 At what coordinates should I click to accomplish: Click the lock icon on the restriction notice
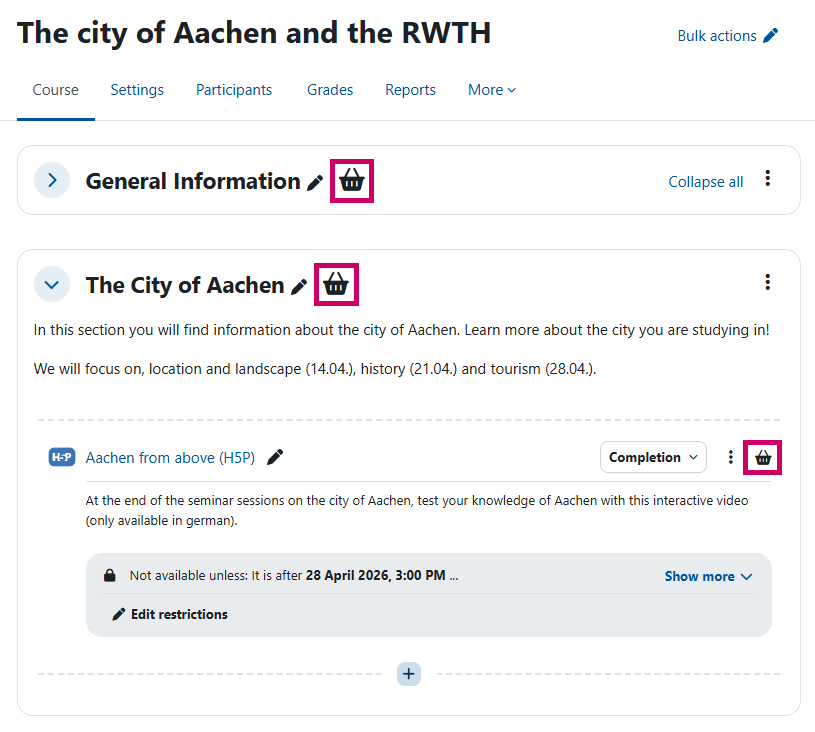point(109,574)
